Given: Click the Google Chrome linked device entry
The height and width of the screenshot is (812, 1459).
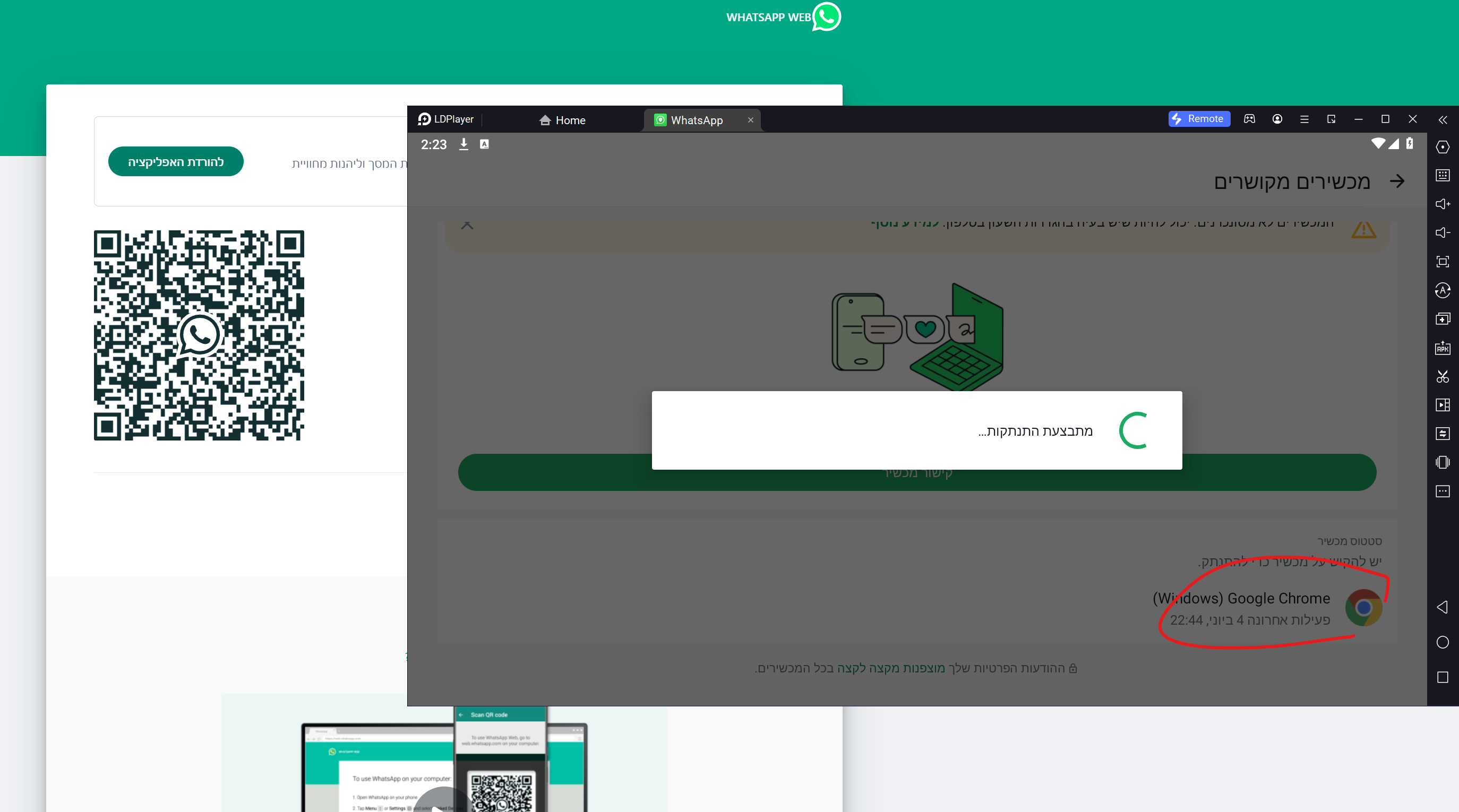Looking at the screenshot, I should pos(1266,608).
